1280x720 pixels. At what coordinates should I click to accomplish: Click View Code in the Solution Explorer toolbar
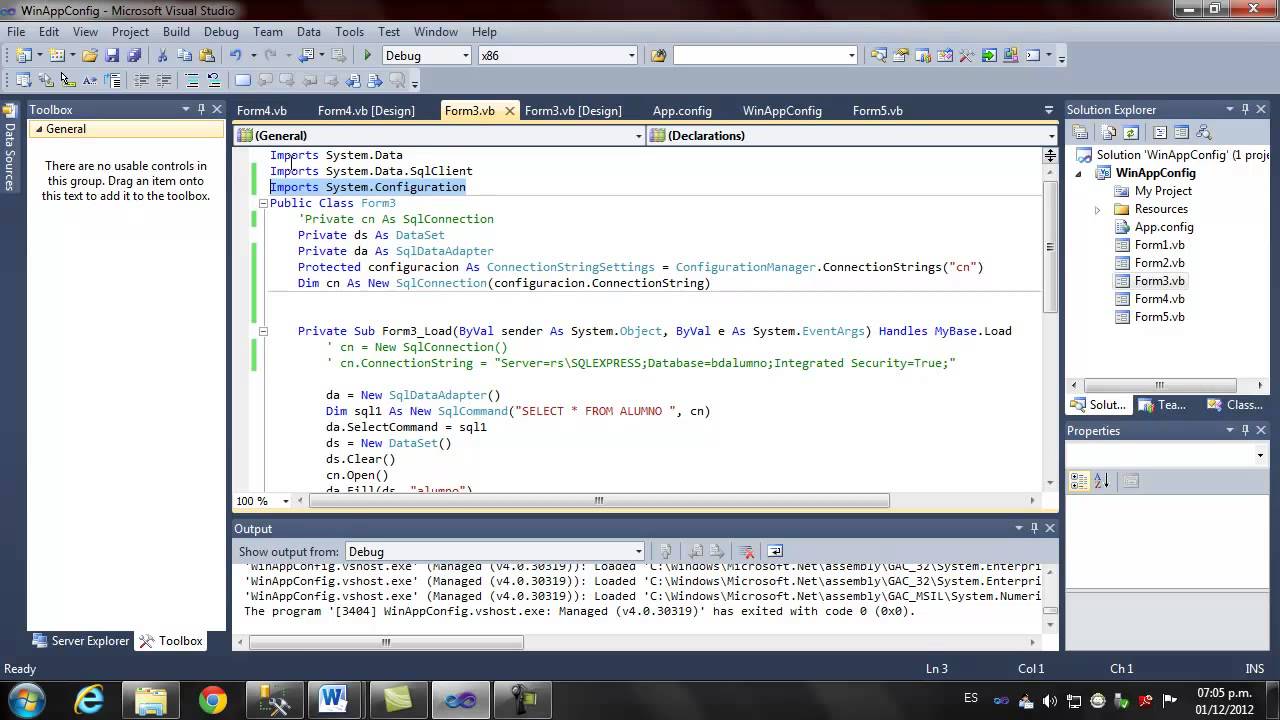1160,132
